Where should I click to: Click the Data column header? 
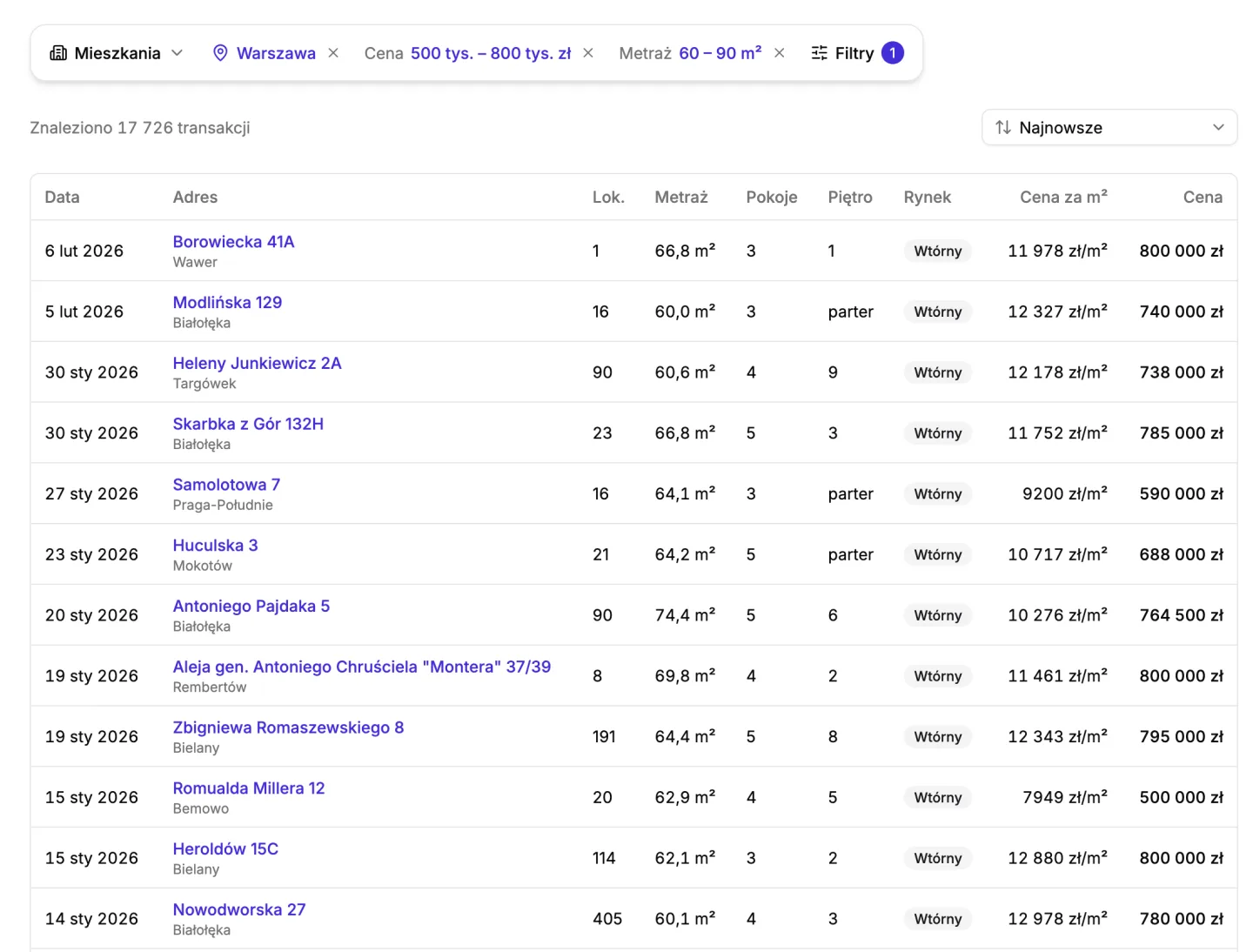point(63,198)
